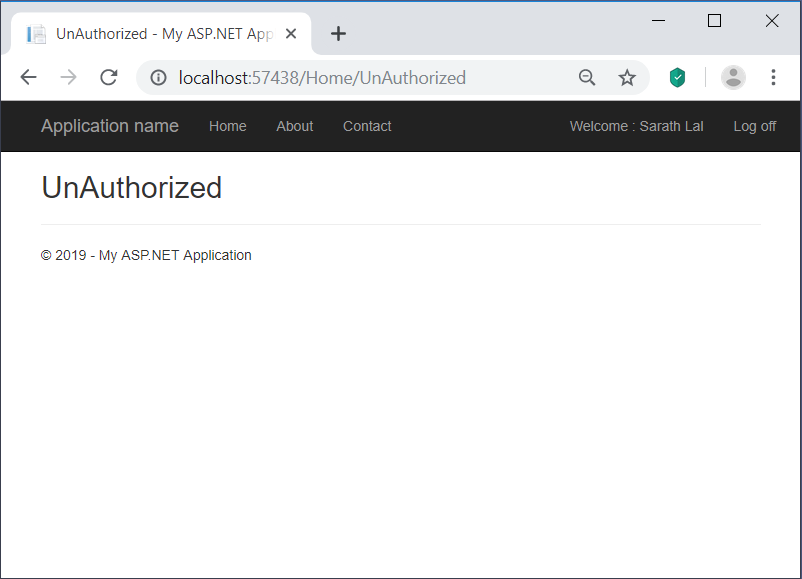
Task: Open the zoom search control in address bar
Action: 587,77
